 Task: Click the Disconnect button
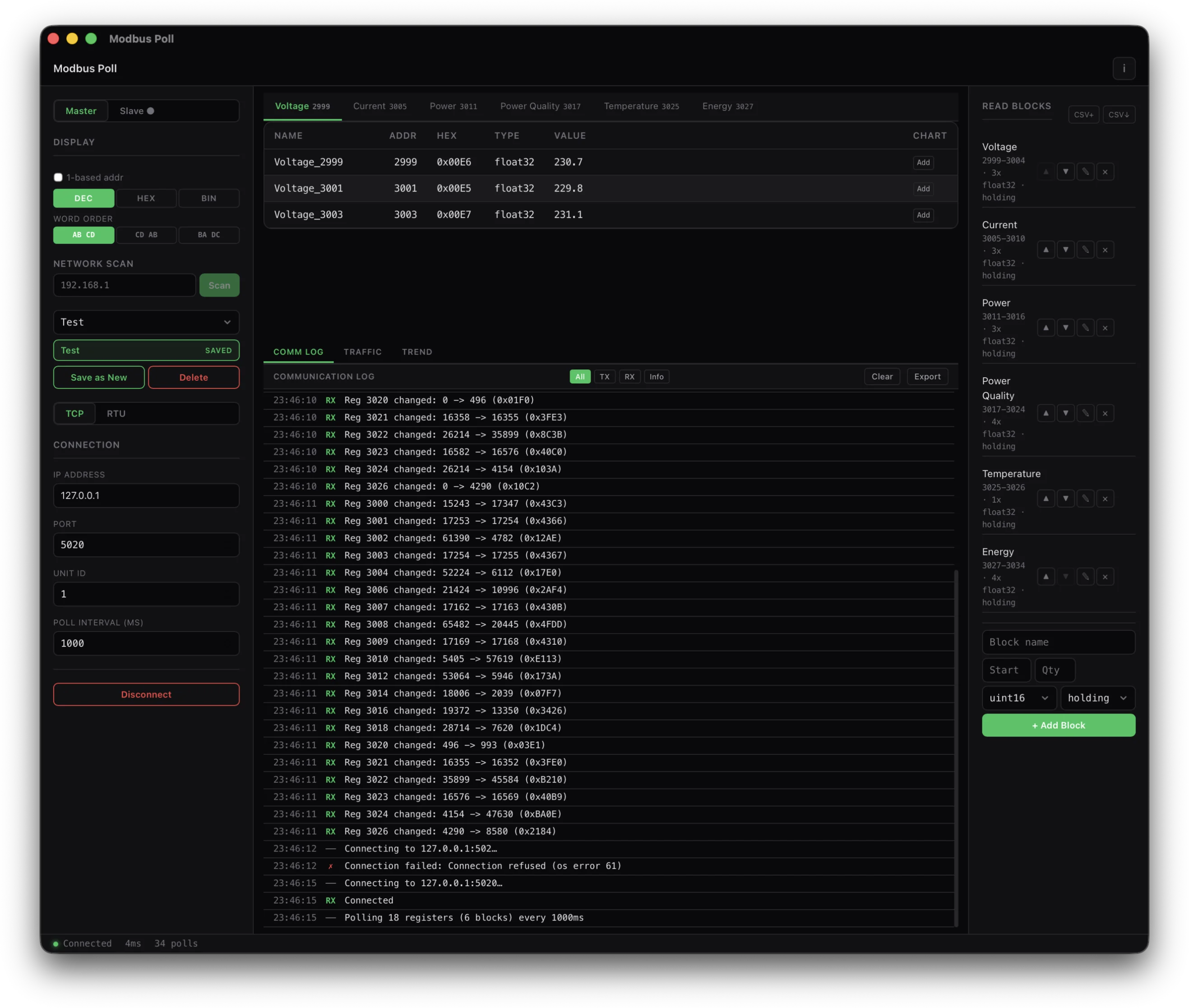click(146, 694)
